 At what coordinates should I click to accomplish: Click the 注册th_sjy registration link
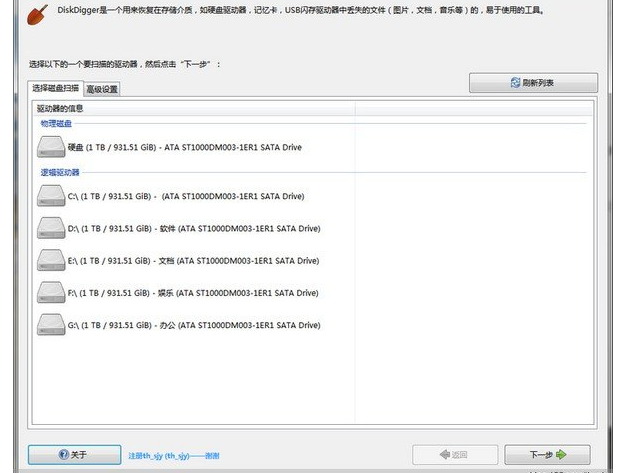[x=174, y=455]
